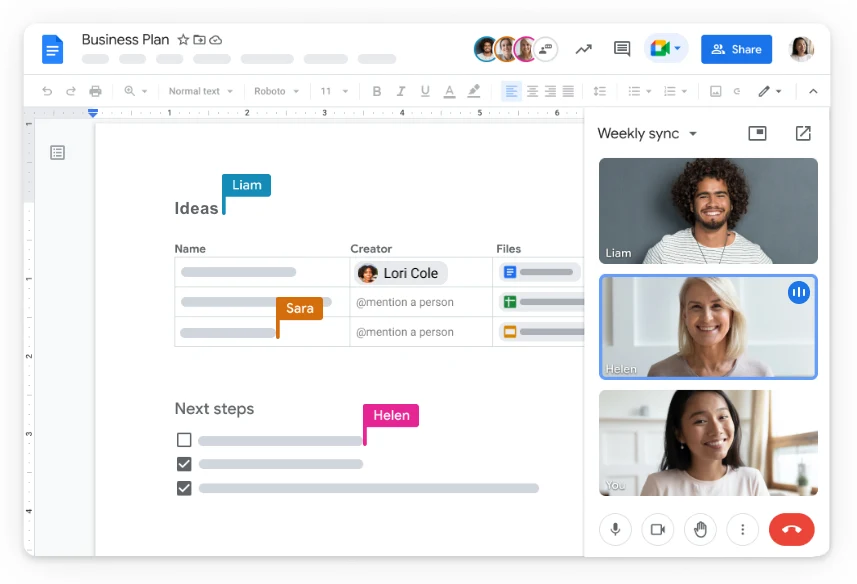The image size is (857, 584).
Task: Switch to picture-in-picture view
Action: point(757,133)
